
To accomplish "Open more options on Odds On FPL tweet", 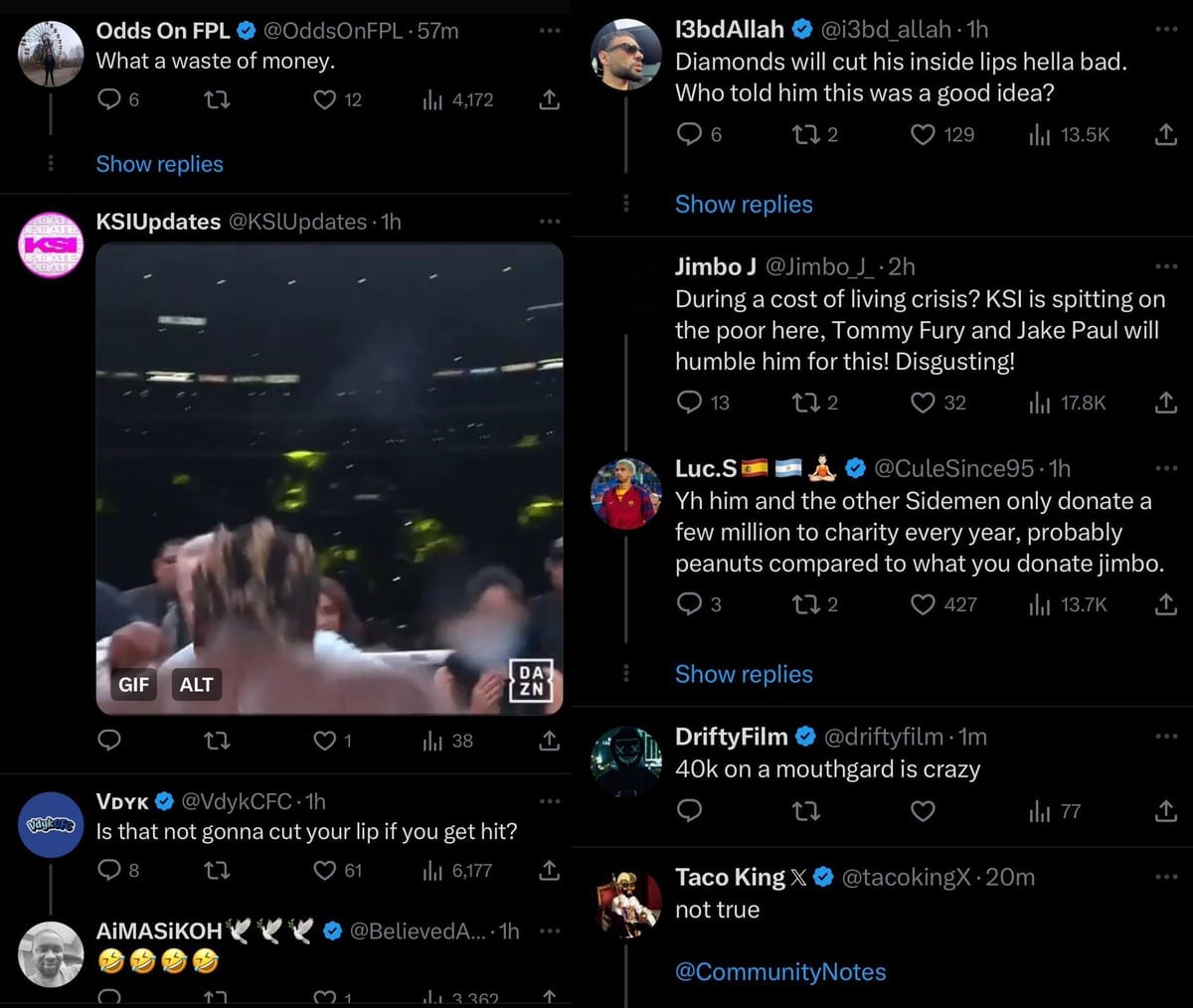I will click(x=550, y=31).
